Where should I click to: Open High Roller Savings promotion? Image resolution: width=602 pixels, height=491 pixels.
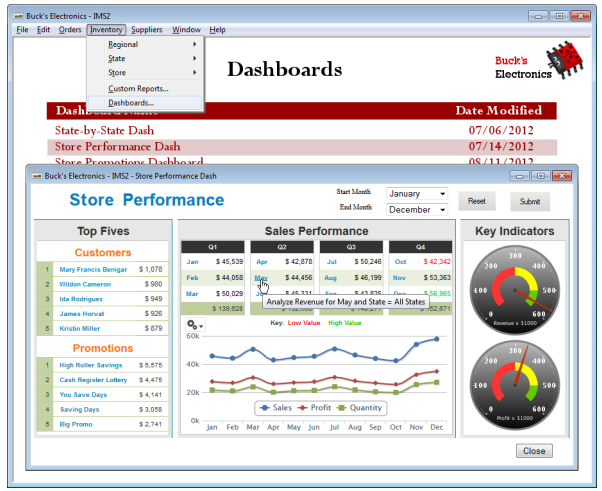pyautogui.click(x=91, y=365)
